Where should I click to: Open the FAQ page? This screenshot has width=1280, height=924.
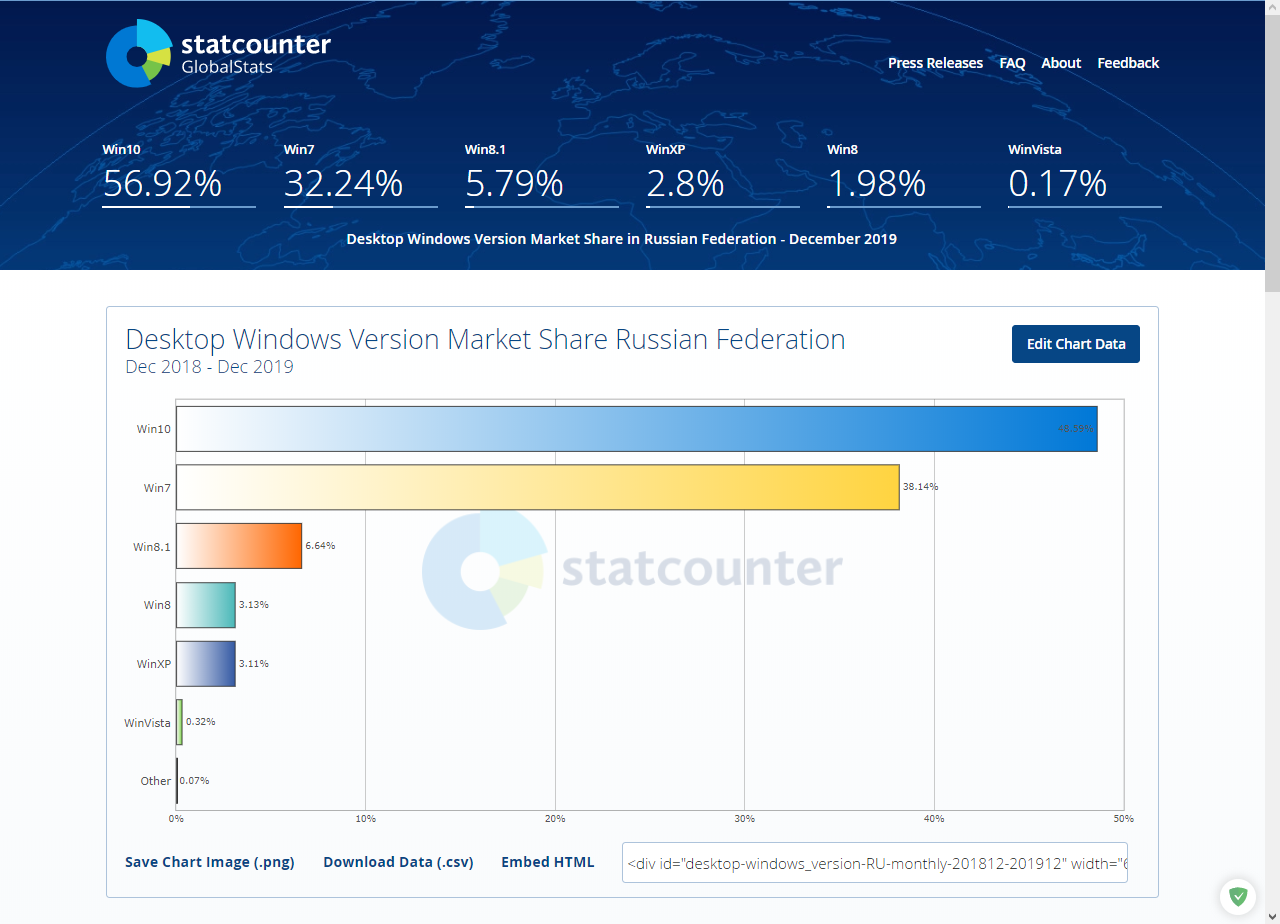tap(1012, 63)
